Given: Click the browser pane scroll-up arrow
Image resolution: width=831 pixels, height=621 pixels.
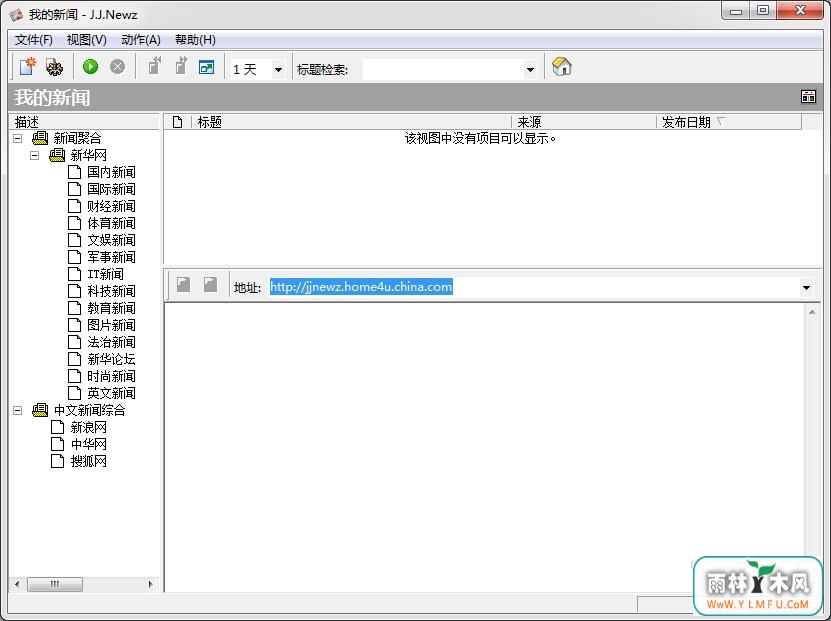Looking at the screenshot, I should tap(812, 313).
